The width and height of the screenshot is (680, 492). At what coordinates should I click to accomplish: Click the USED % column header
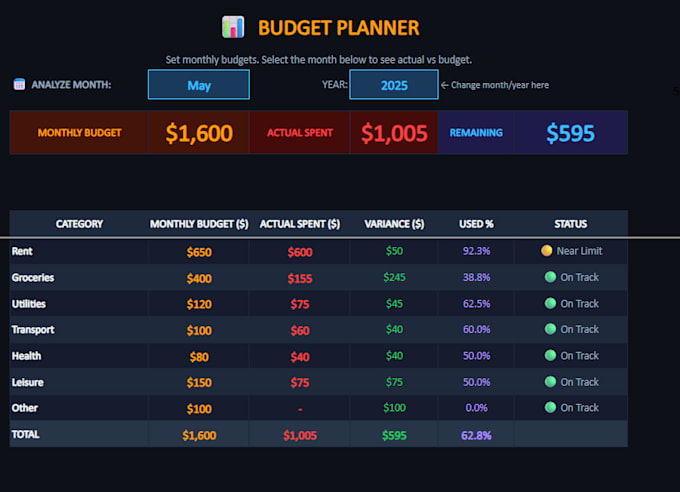pos(476,224)
